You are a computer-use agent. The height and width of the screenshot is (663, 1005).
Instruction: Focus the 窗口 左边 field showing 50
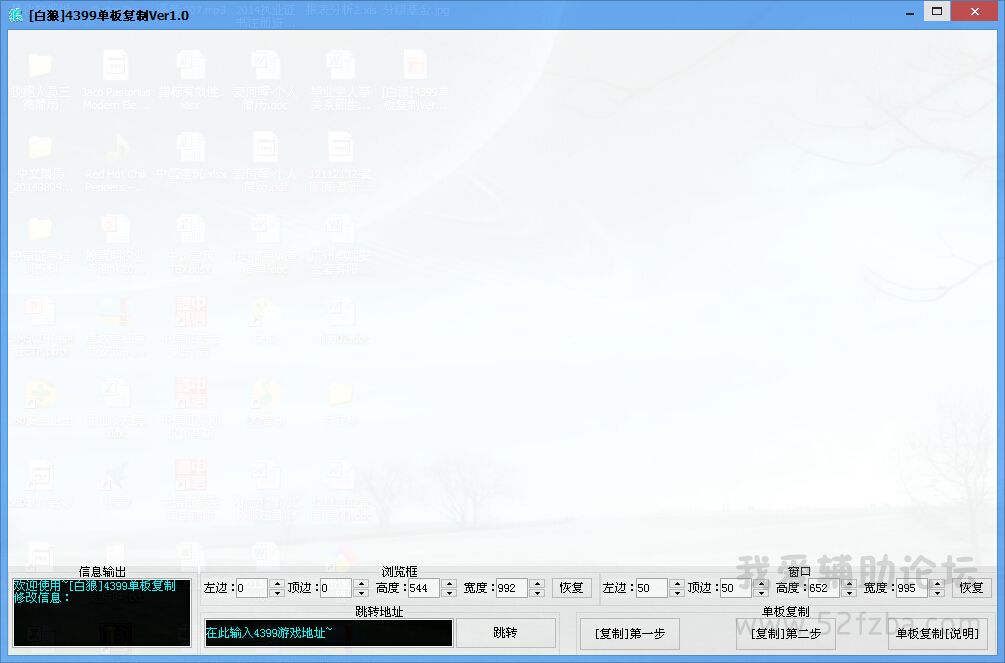point(652,588)
